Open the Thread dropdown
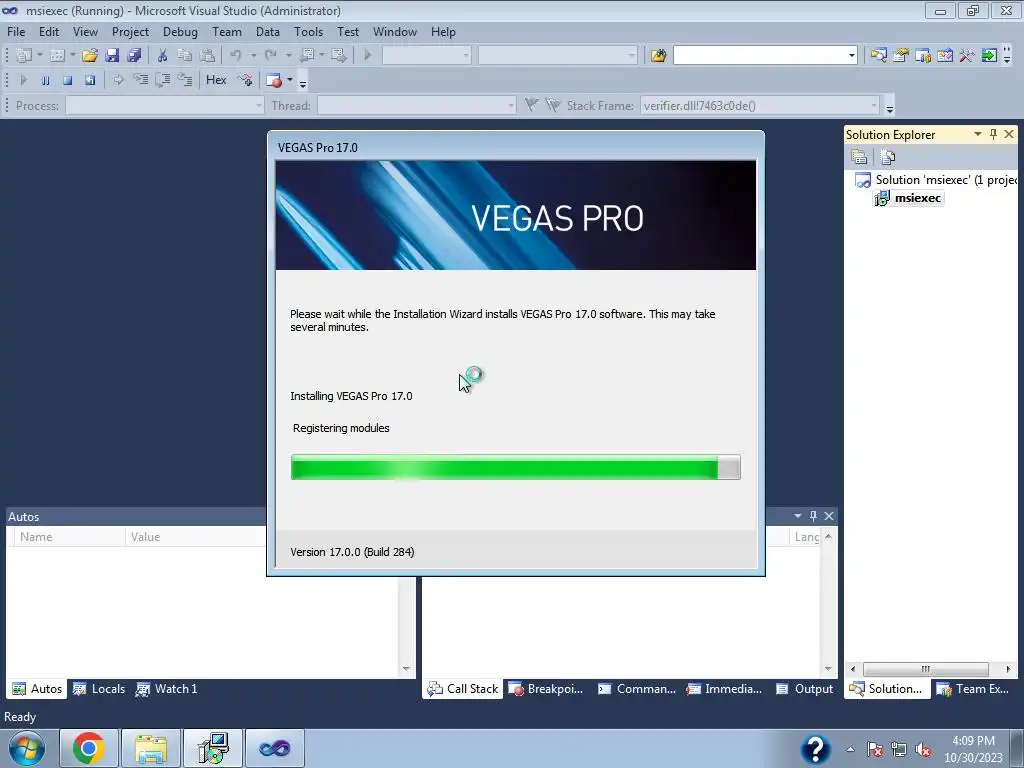The width and height of the screenshot is (1024, 768). pyautogui.click(x=511, y=106)
